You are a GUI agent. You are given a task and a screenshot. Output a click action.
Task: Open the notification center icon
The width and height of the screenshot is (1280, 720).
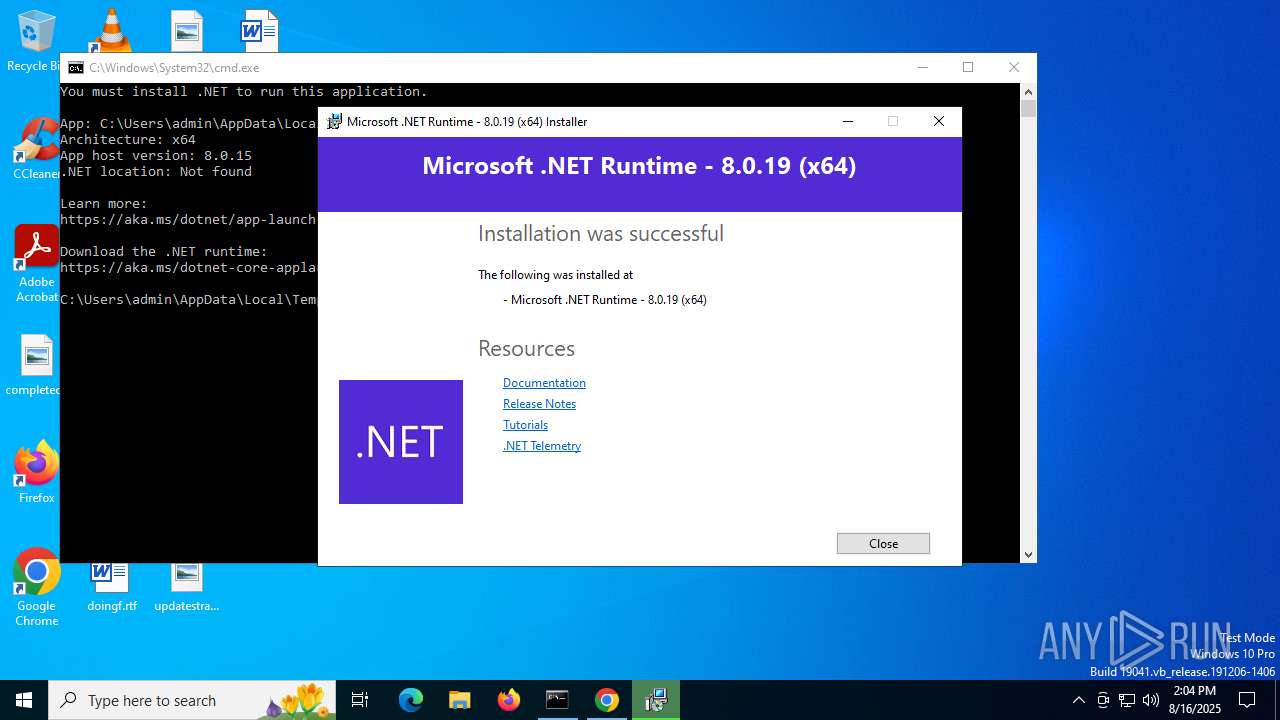1247,700
